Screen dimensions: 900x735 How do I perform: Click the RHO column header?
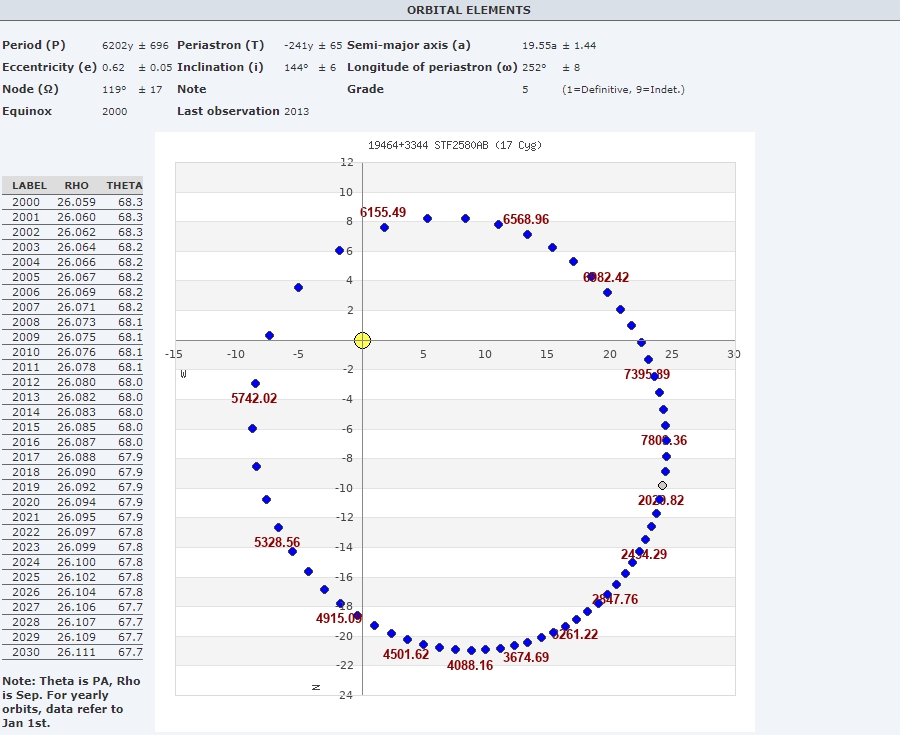pyautogui.click(x=76, y=185)
